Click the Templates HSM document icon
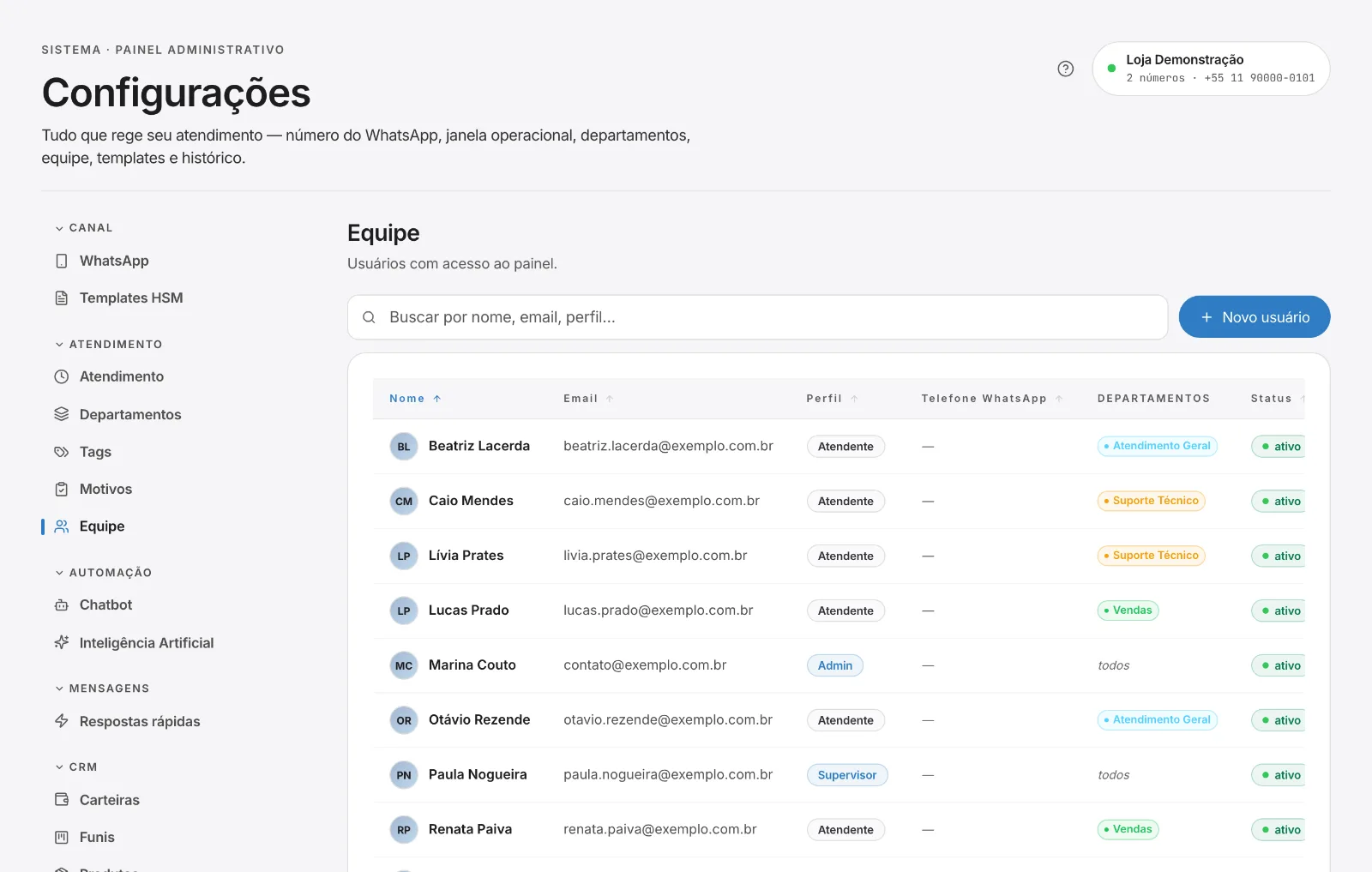Screen dimensions: 1372x872 [x=62, y=298]
